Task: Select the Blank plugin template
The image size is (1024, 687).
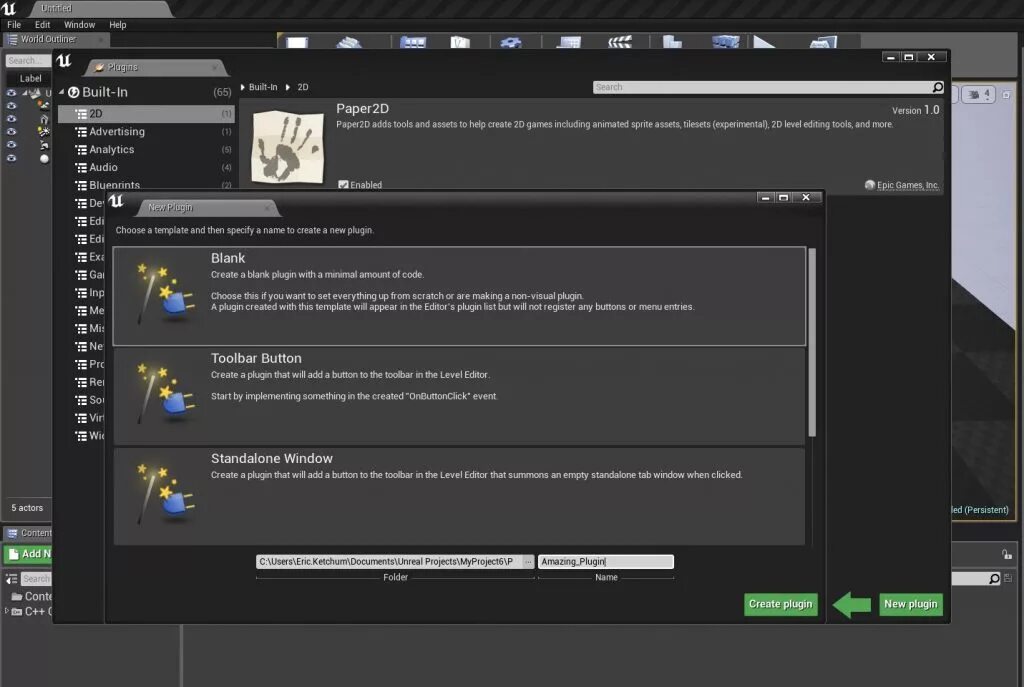Action: point(459,296)
